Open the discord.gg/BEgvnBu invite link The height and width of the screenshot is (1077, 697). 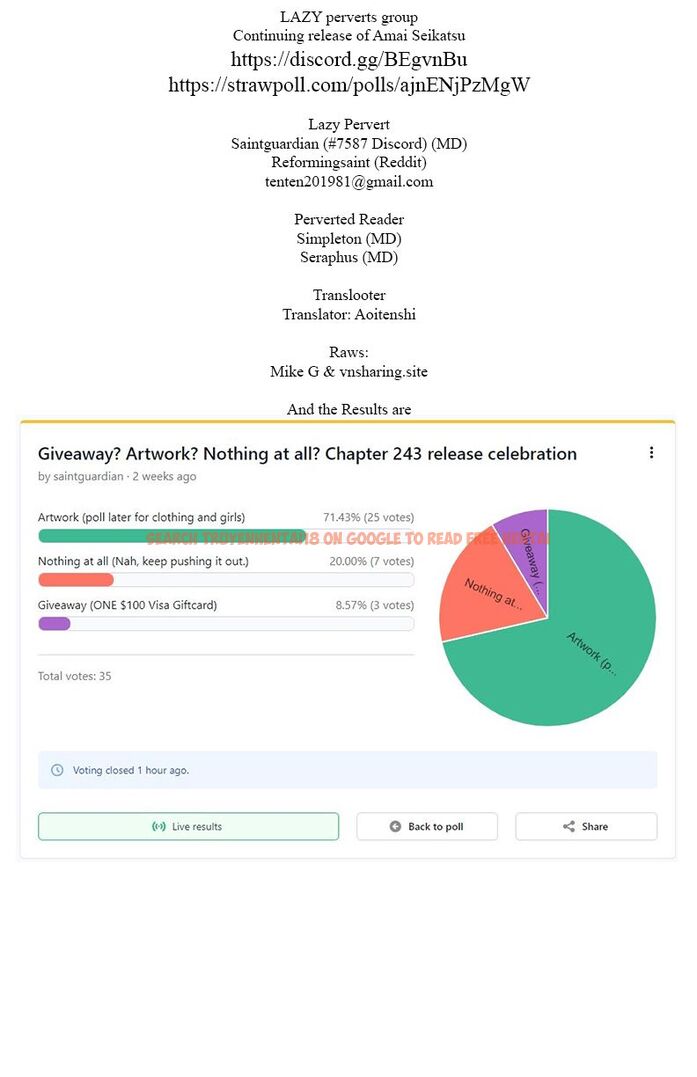tap(348, 59)
